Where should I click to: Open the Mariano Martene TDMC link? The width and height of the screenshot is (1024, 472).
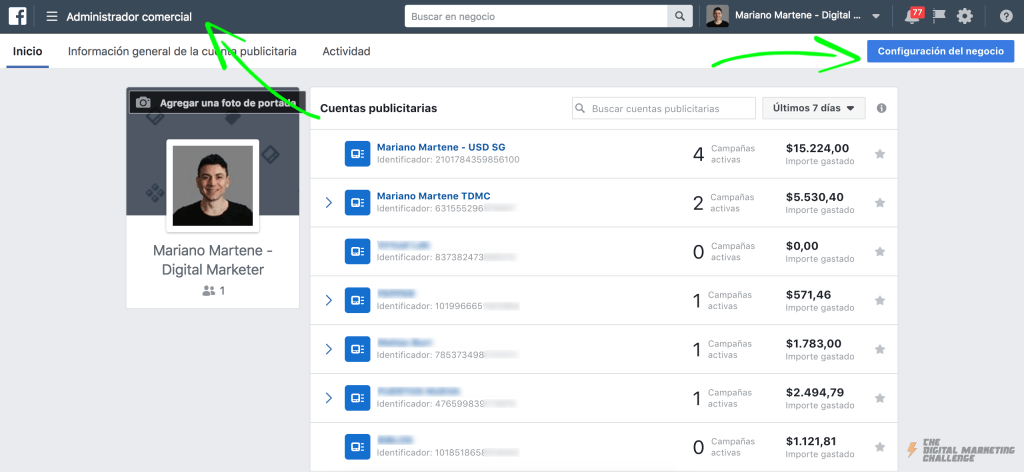tap(434, 196)
